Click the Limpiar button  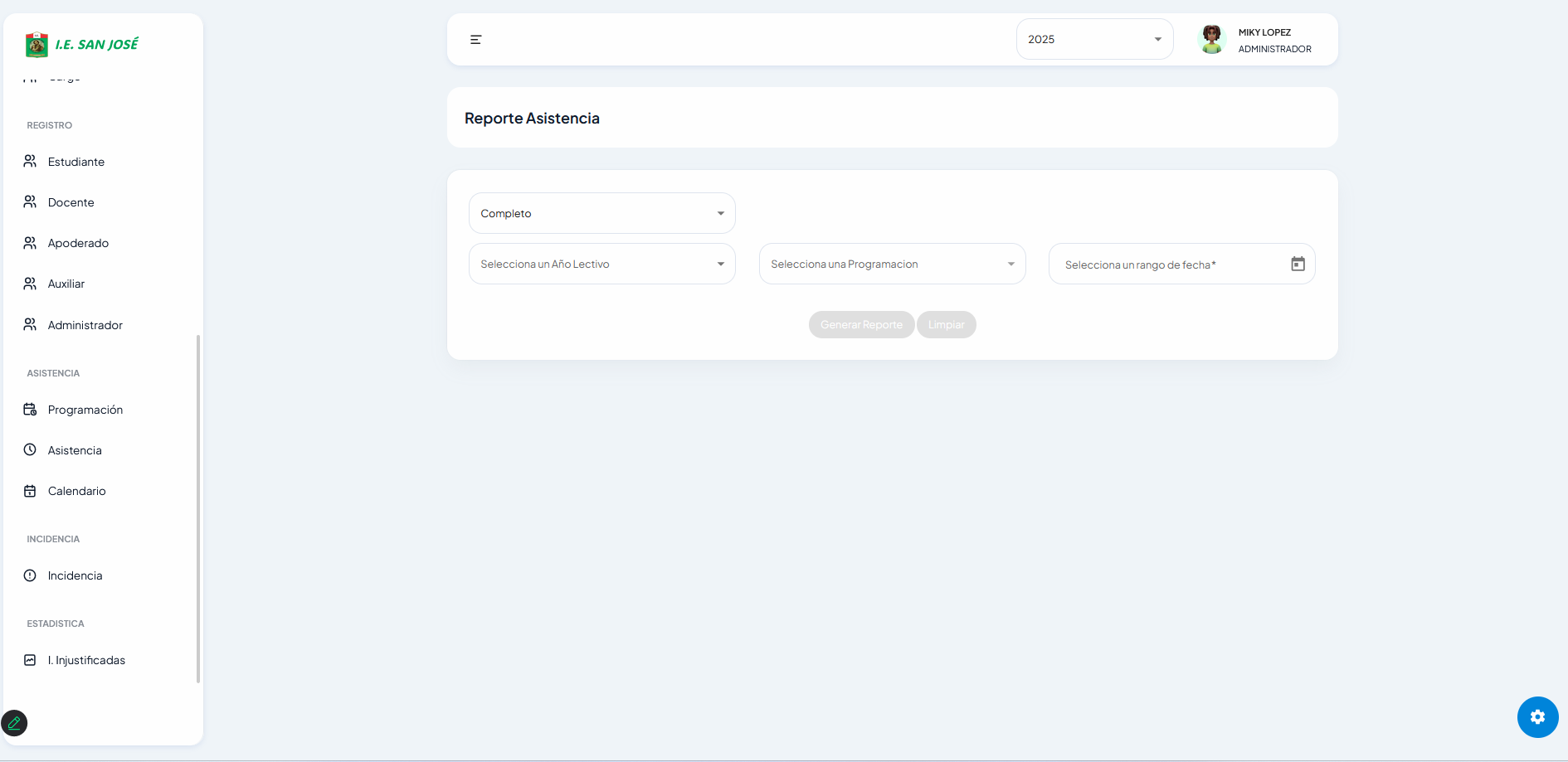click(x=946, y=325)
